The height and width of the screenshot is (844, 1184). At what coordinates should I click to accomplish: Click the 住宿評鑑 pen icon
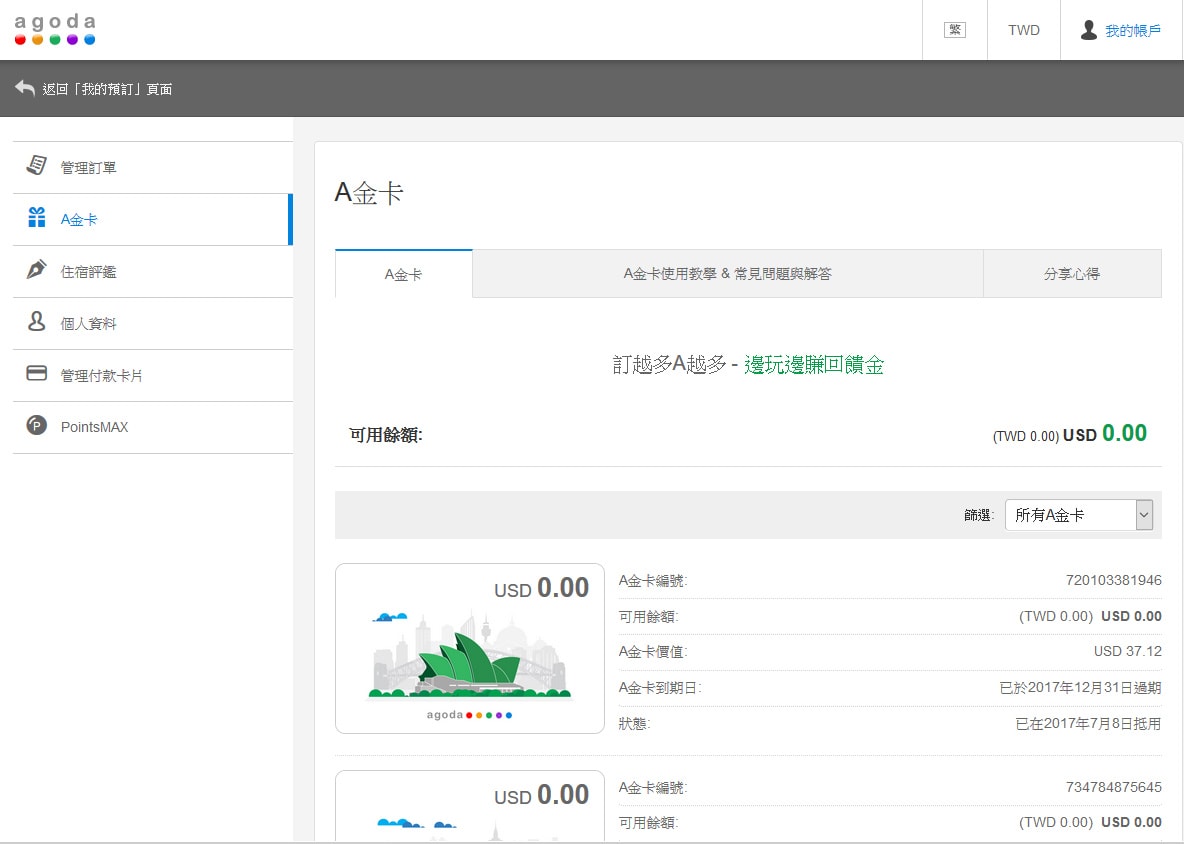tap(36, 270)
